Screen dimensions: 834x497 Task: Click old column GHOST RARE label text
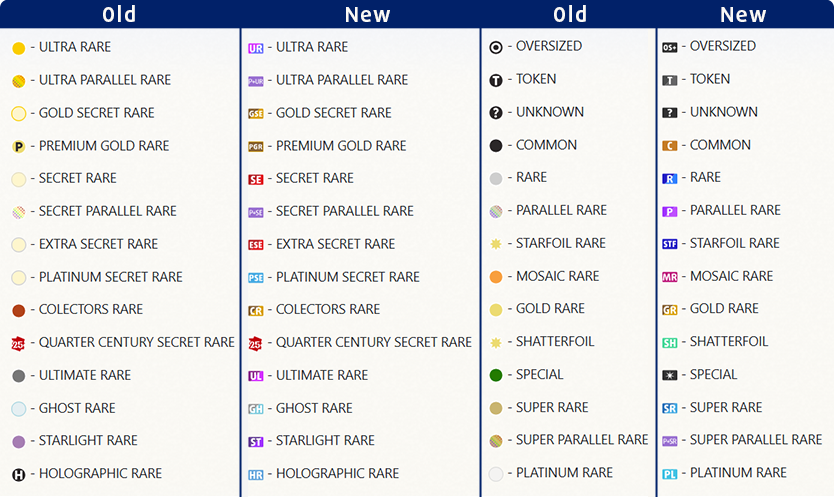[x=77, y=408]
